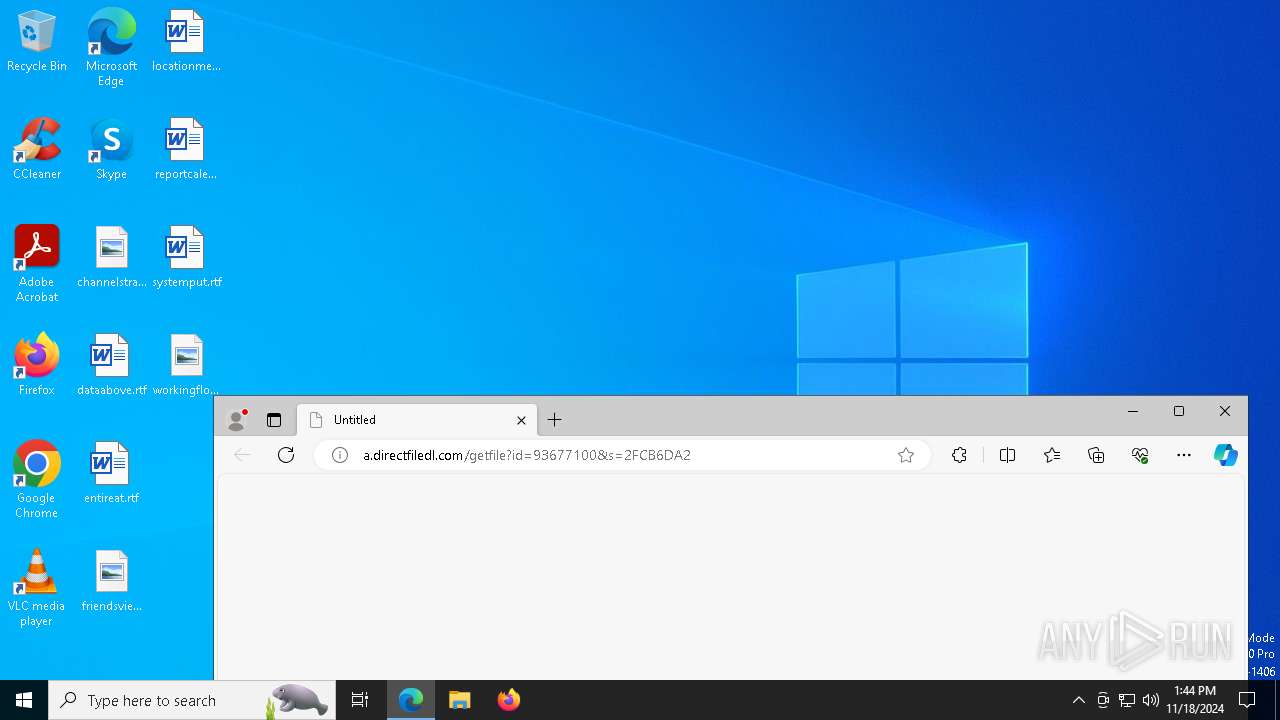1280x720 pixels.
Task: Open Edge profile icon
Action: (x=237, y=420)
